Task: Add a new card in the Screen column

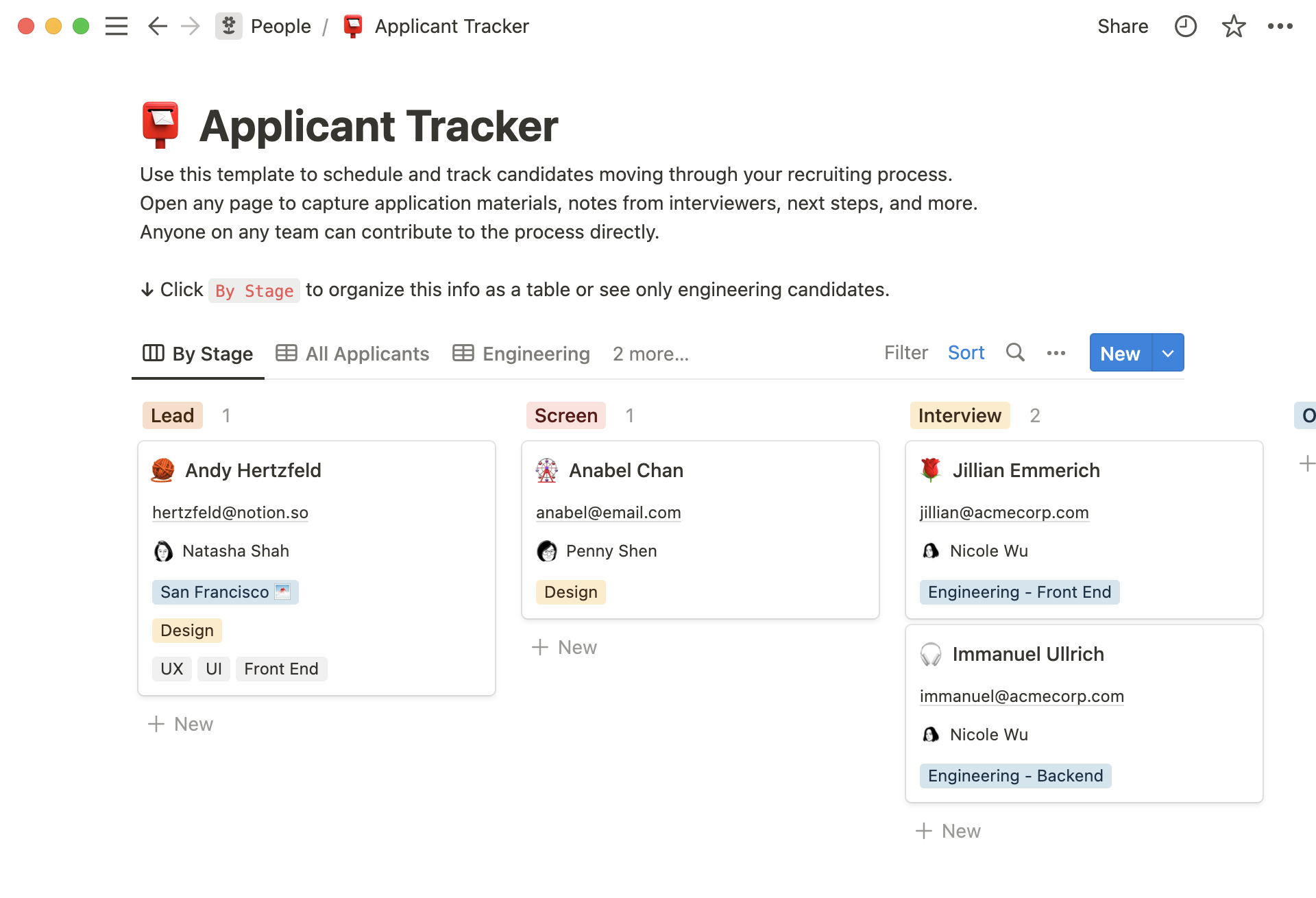Action: (x=564, y=647)
